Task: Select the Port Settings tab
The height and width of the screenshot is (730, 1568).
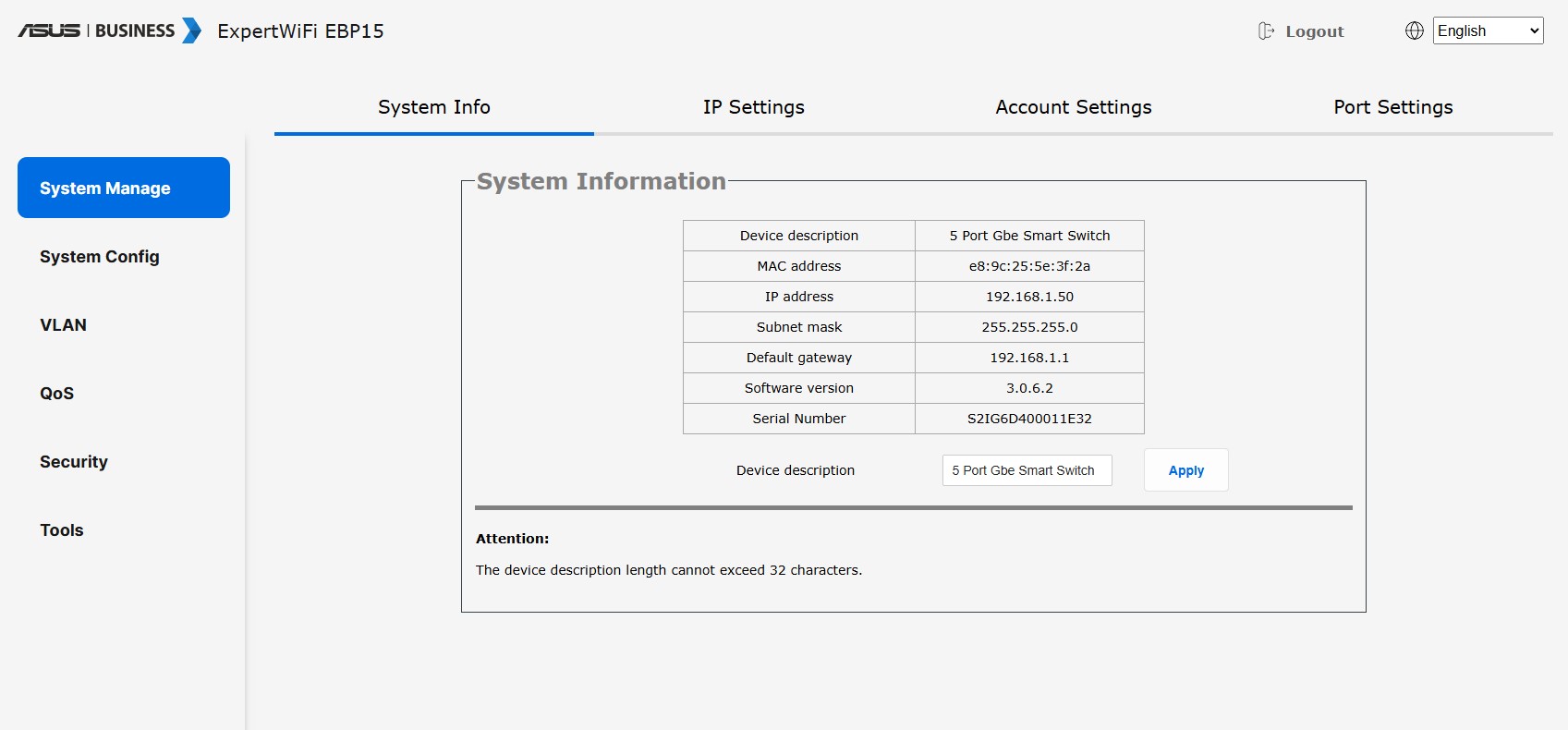Action: click(1392, 107)
